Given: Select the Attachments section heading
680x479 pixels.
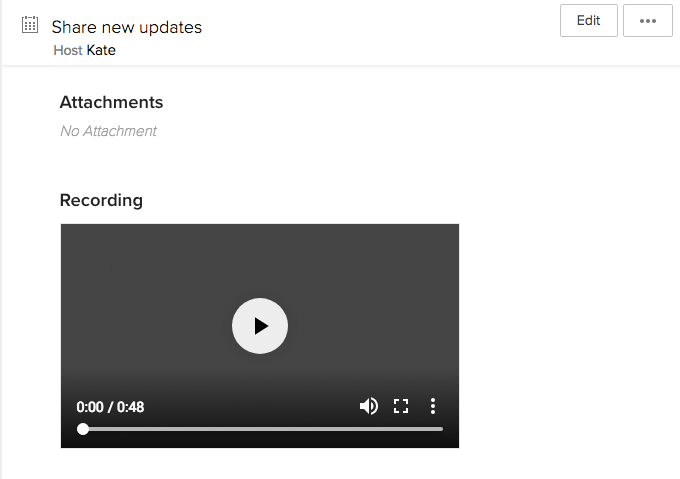Looking at the screenshot, I should coord(111,102).
